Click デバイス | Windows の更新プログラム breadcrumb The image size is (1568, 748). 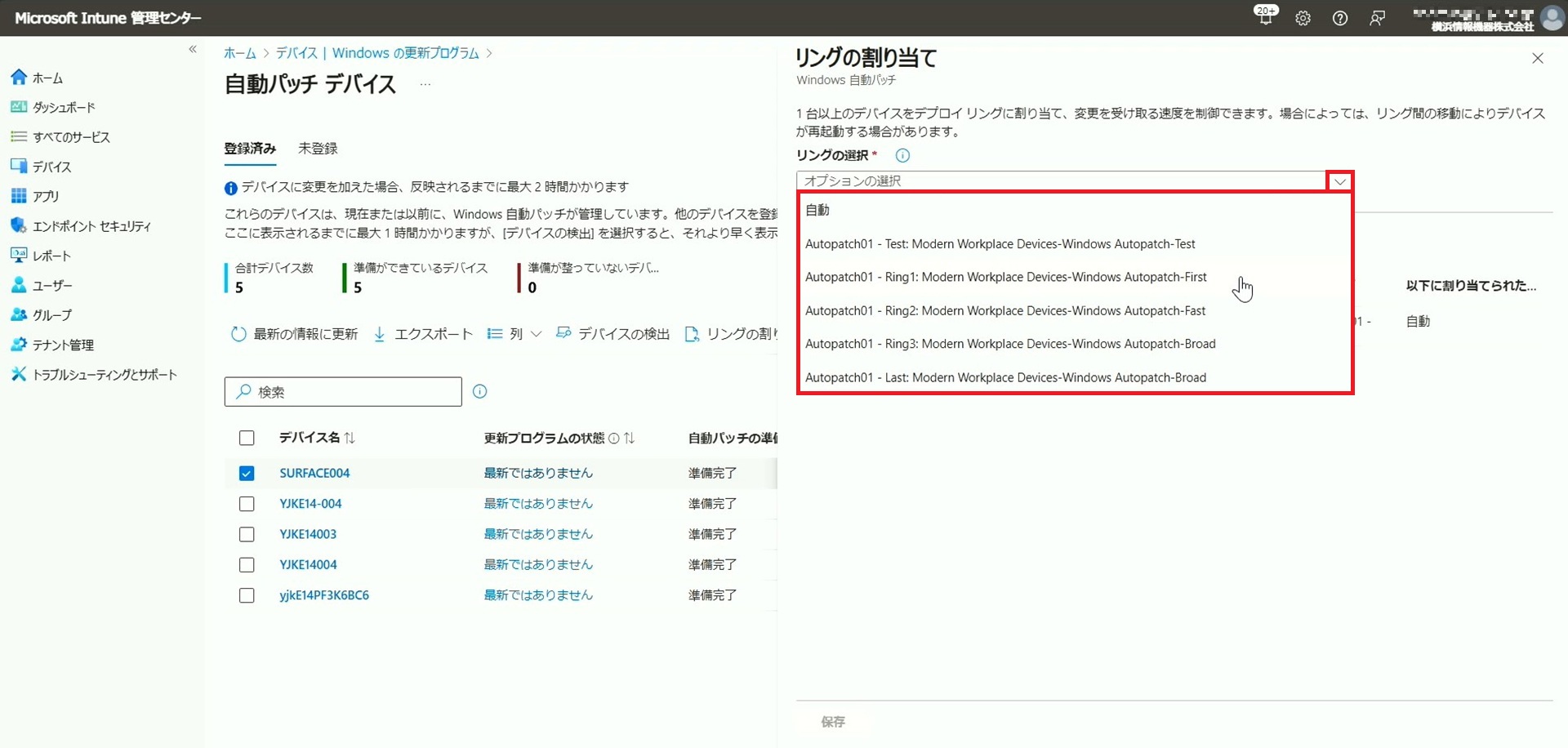[x=377, y=53]
